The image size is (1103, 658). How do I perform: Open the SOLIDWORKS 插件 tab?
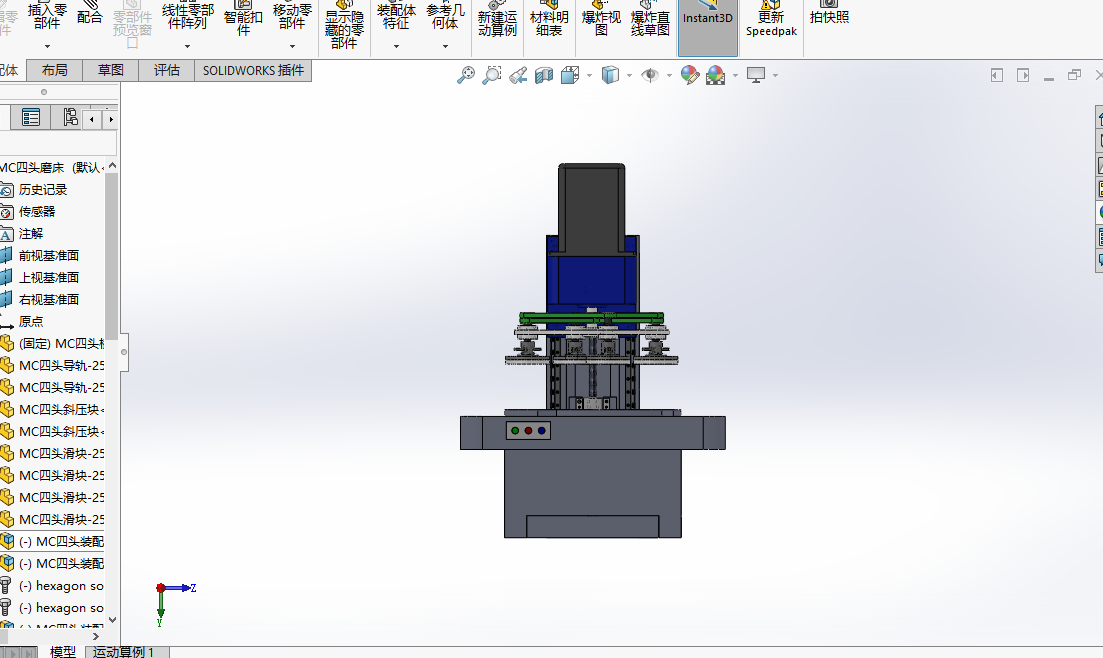253,70
